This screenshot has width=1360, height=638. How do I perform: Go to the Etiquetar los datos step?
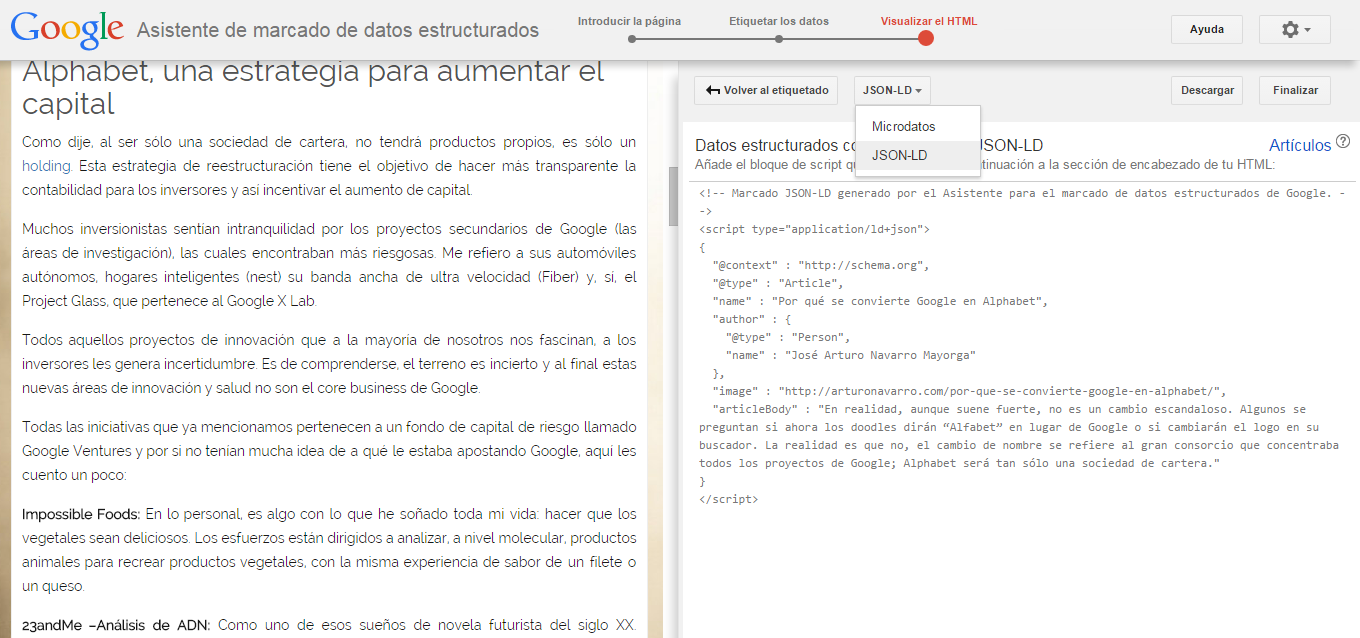[779, 21]
